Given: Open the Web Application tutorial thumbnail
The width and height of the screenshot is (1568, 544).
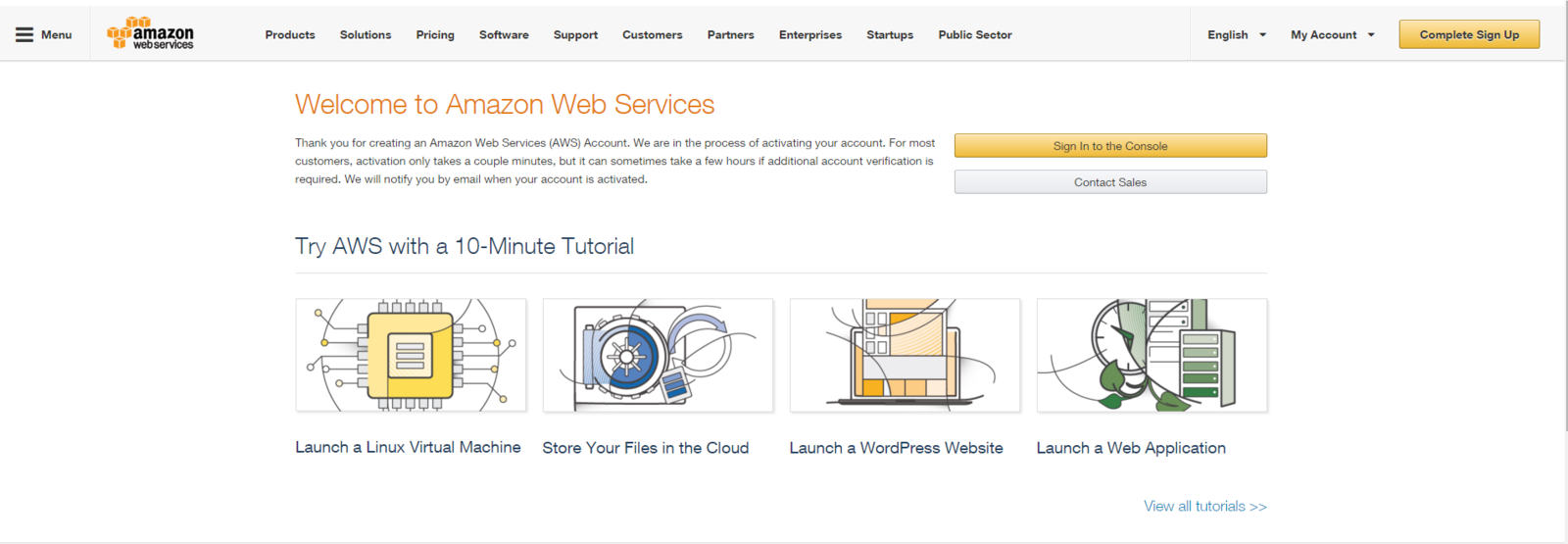Looking at the screenshot, I should point(1151,355).
